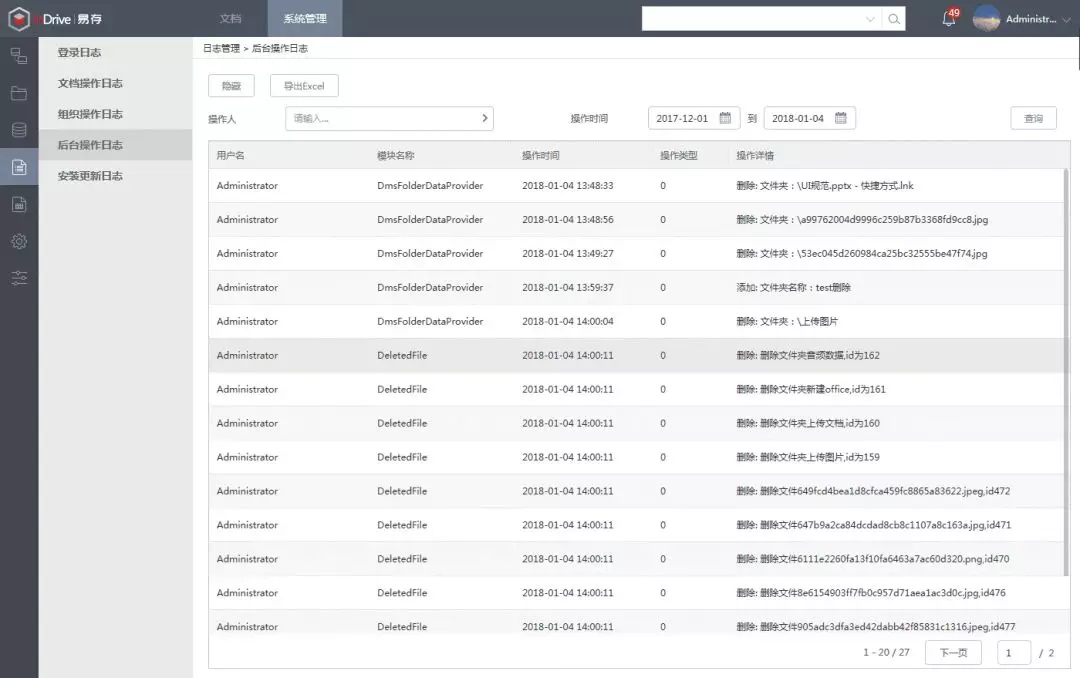Click the table vertical scrollbar

tap(1067, 372)
